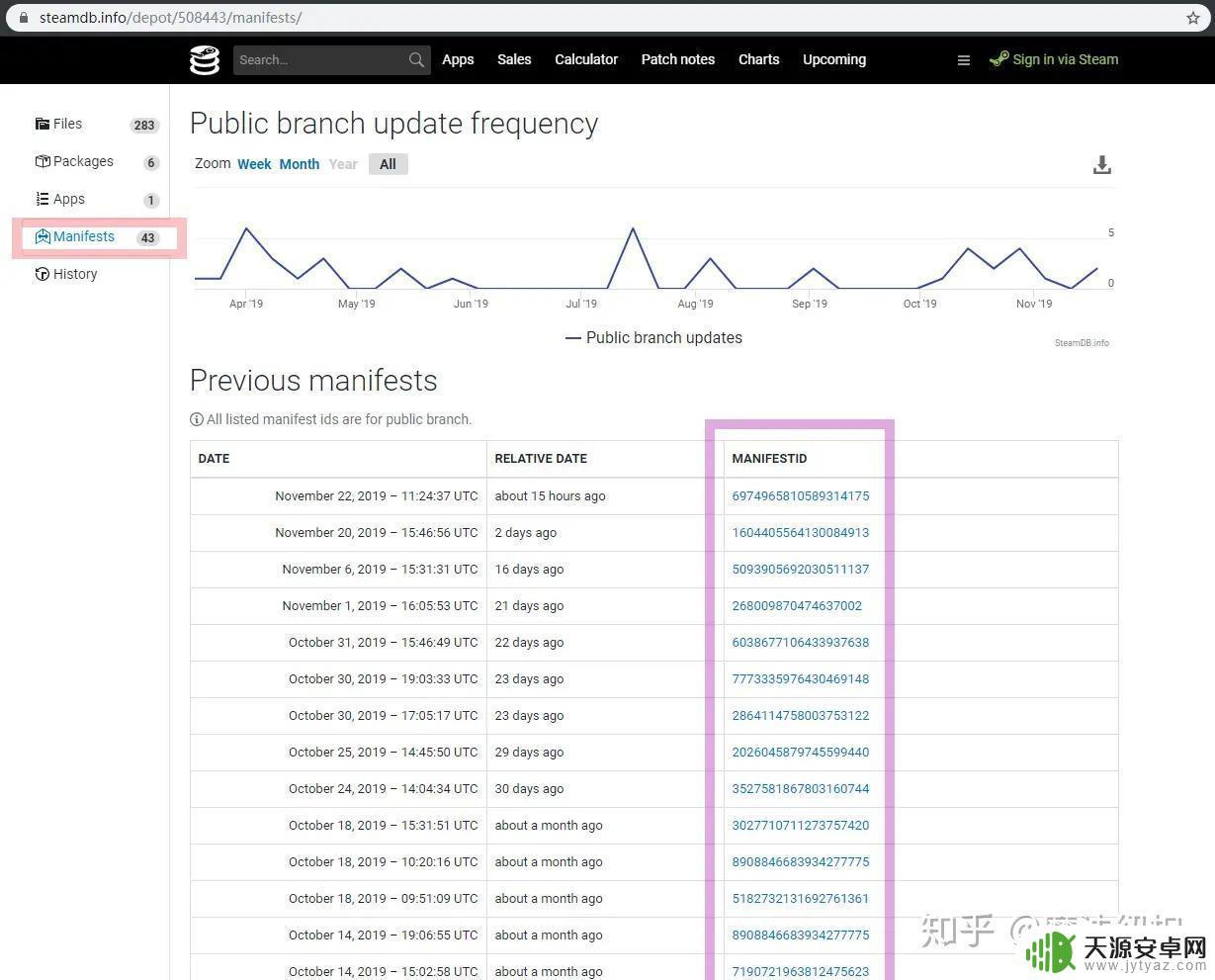Bookmark page with the star icon
This screenshot has height=980, width=1215.
1193,18
